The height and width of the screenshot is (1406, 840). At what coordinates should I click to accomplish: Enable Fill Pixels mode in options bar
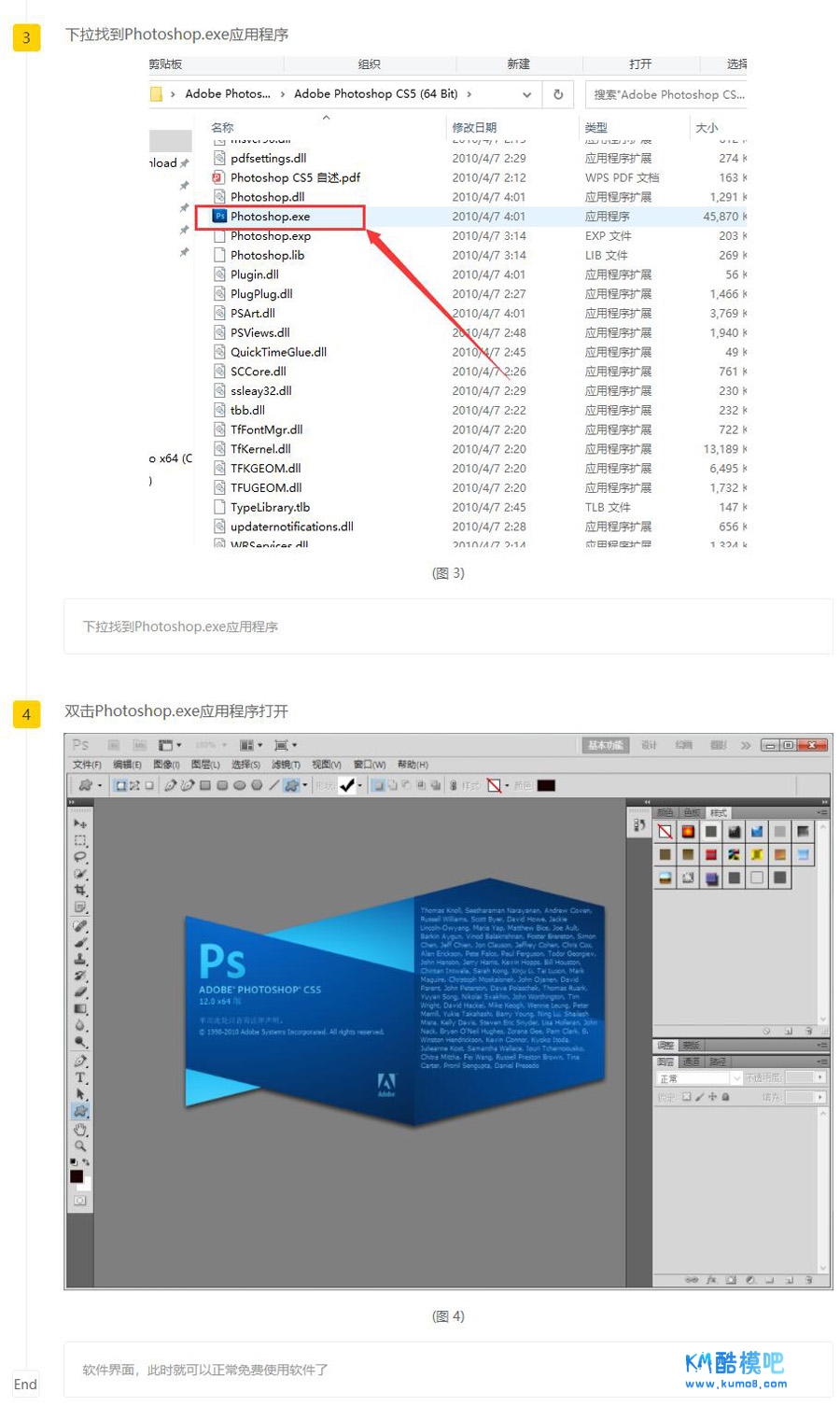click(x=149, y=785)
